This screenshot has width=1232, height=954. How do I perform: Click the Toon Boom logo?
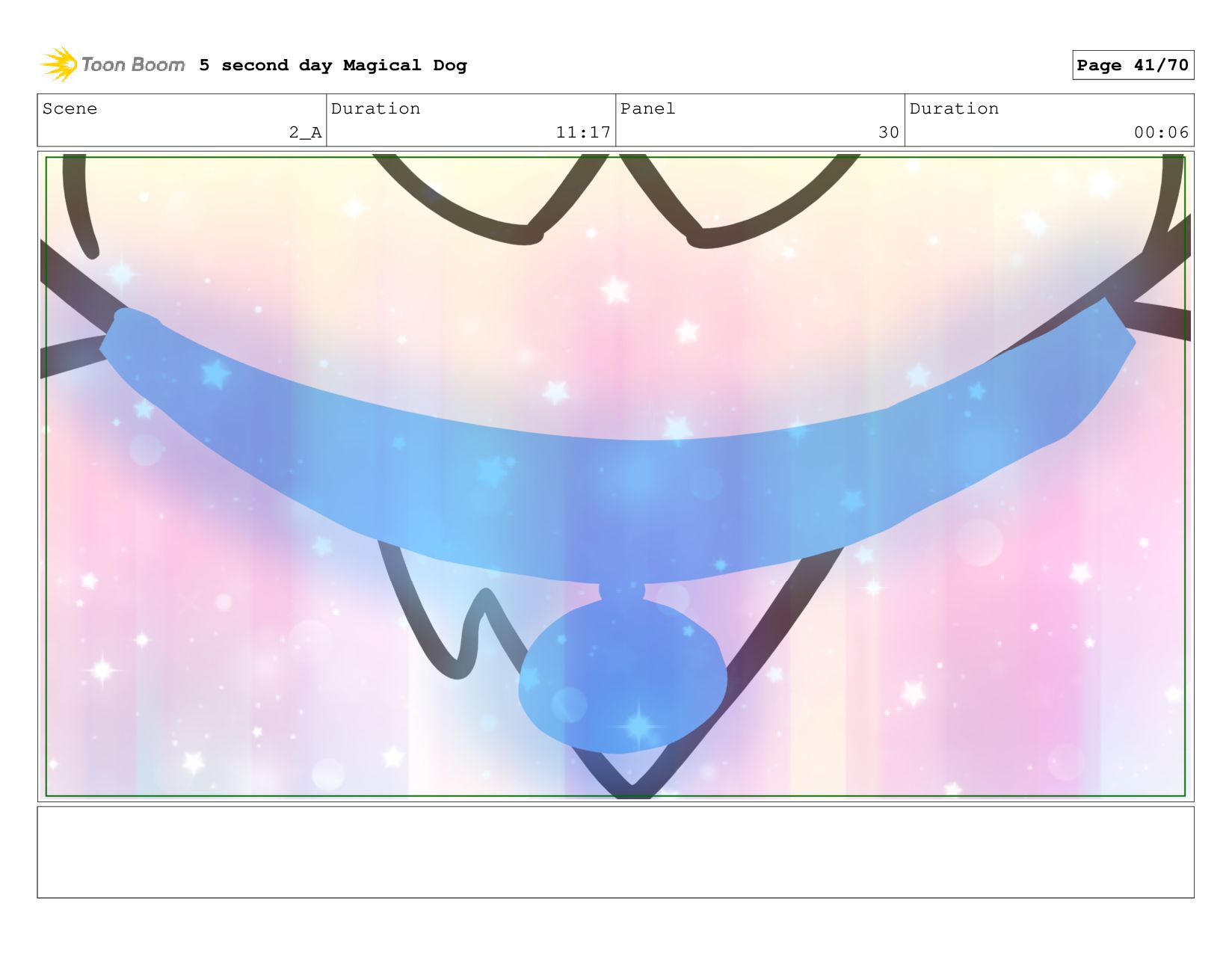(x=113, y=64)
